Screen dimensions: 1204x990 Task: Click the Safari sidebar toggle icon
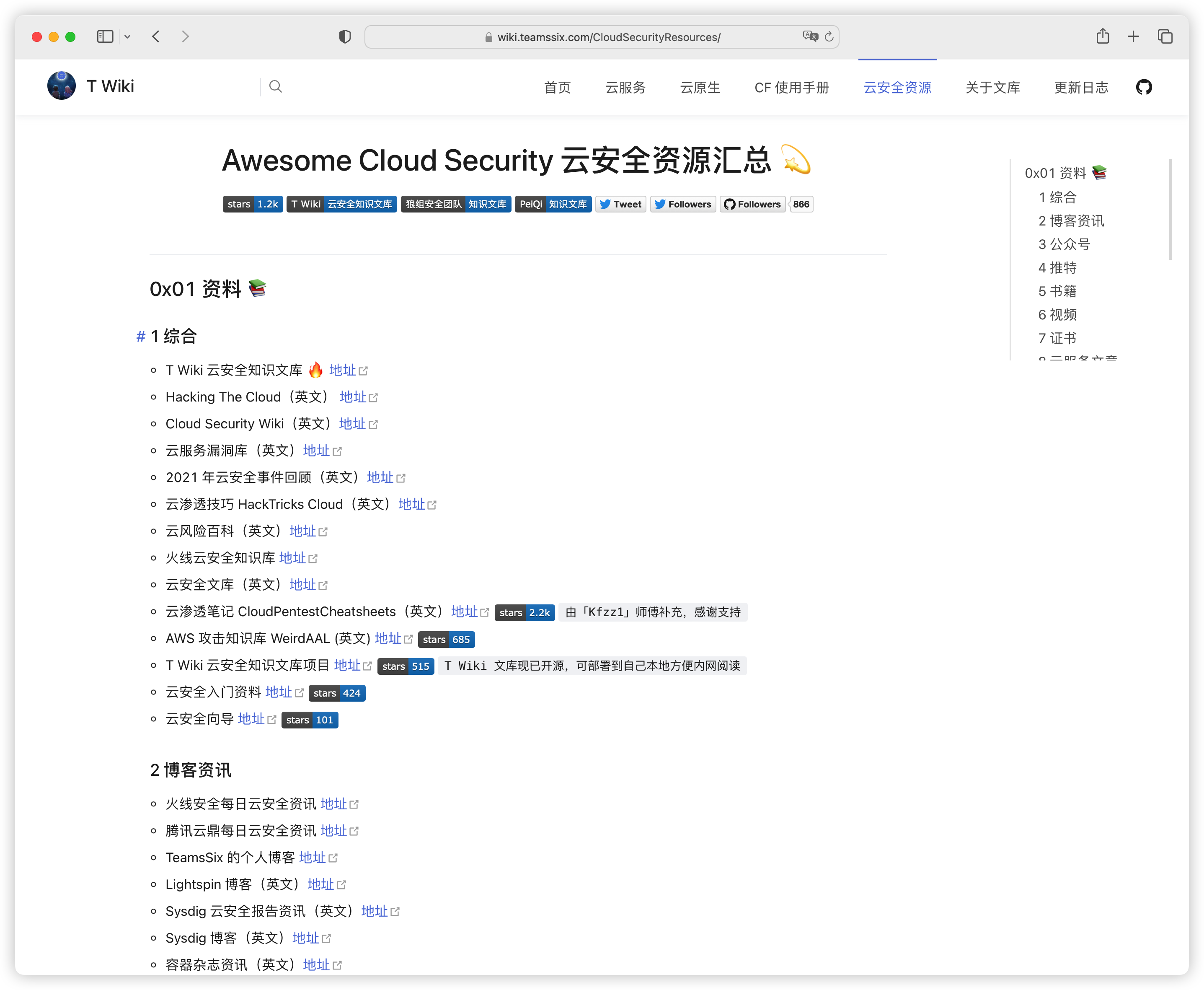click(106, 37)
